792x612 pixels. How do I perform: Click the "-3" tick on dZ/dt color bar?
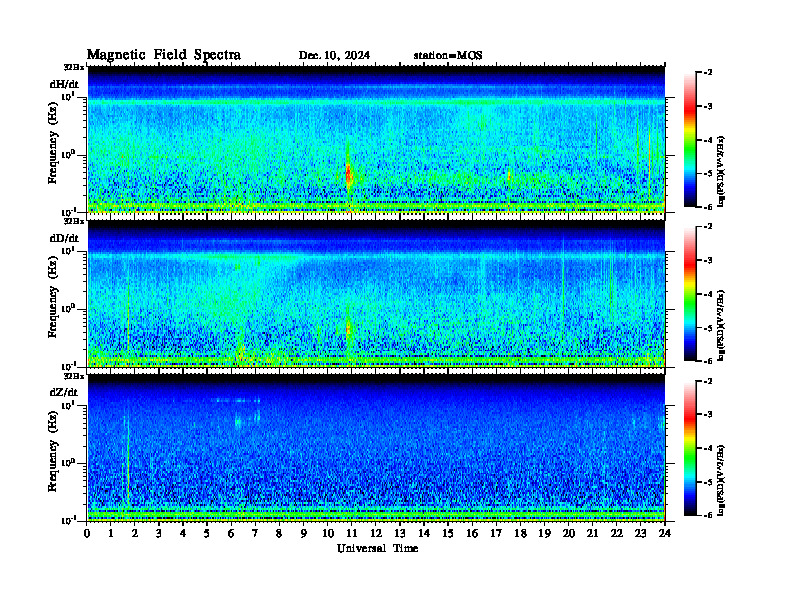pos(708,414)
